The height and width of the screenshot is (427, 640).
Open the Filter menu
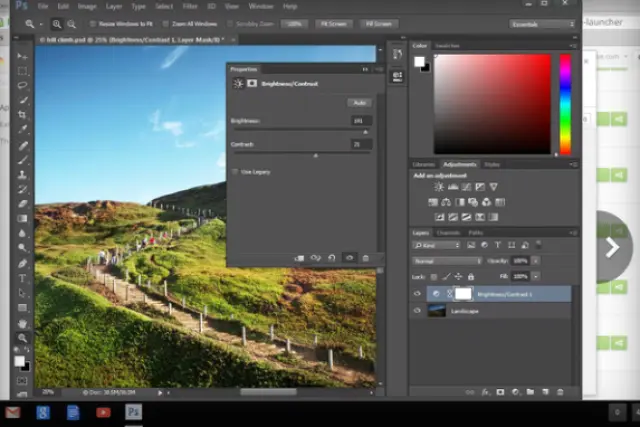click(x=190, y=6)
